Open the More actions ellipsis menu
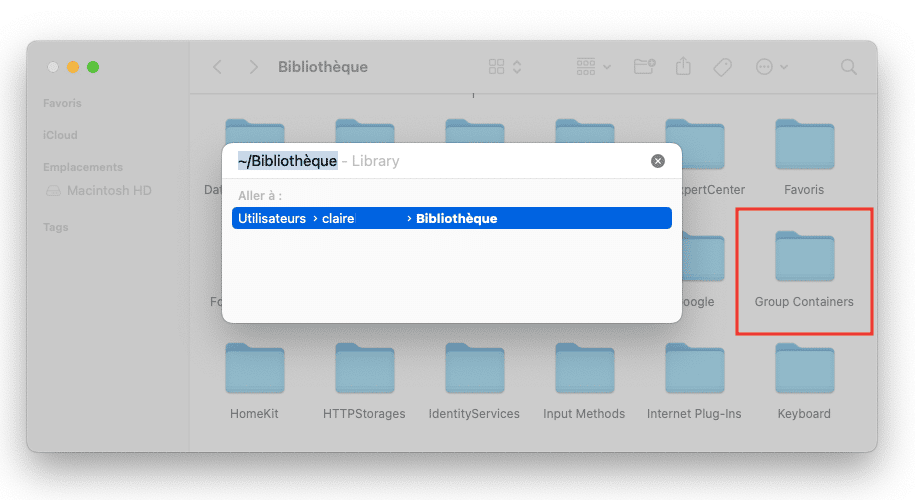The width and height of the screenshot is (915, 500). coord(764,67)
